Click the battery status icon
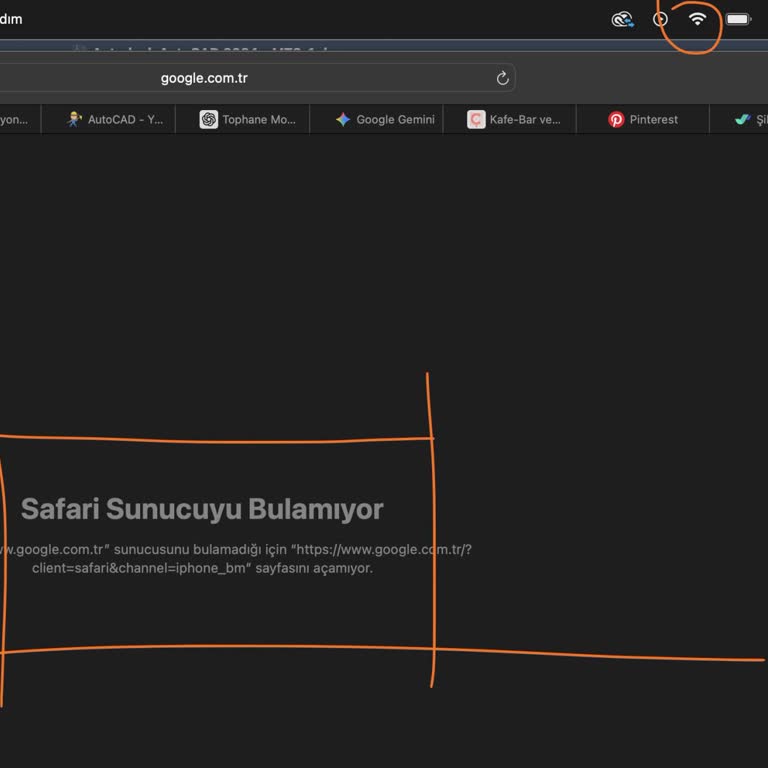768x768 pixels. click(739, 19)
